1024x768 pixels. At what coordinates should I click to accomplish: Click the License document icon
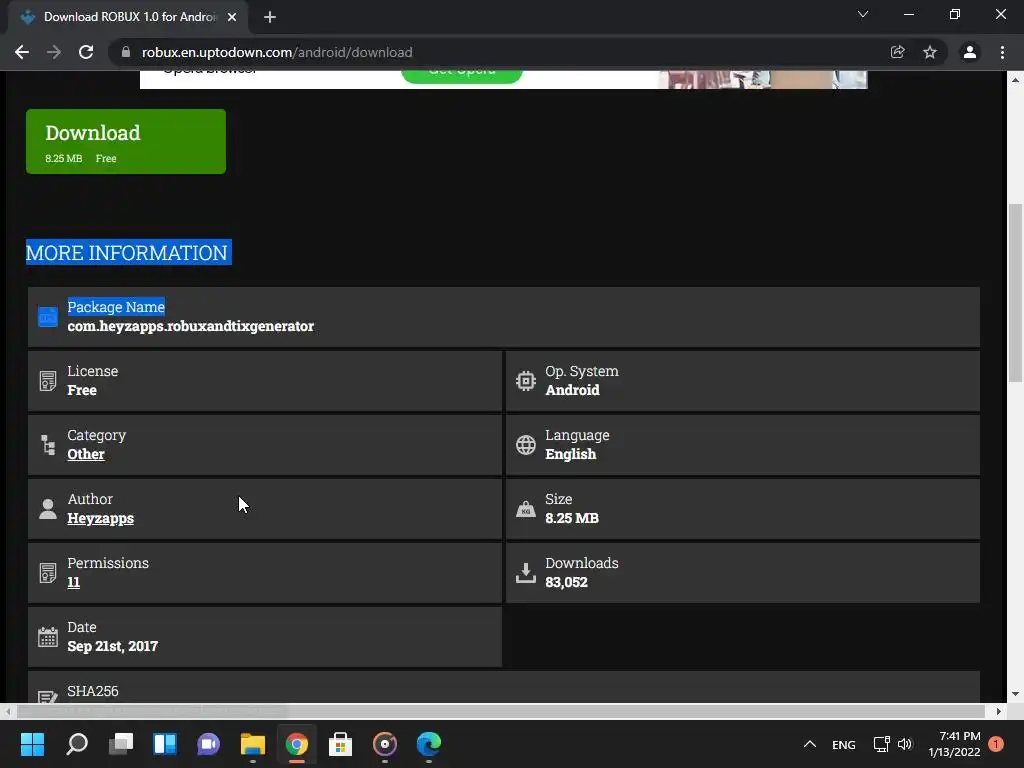[x=48, y=381]
